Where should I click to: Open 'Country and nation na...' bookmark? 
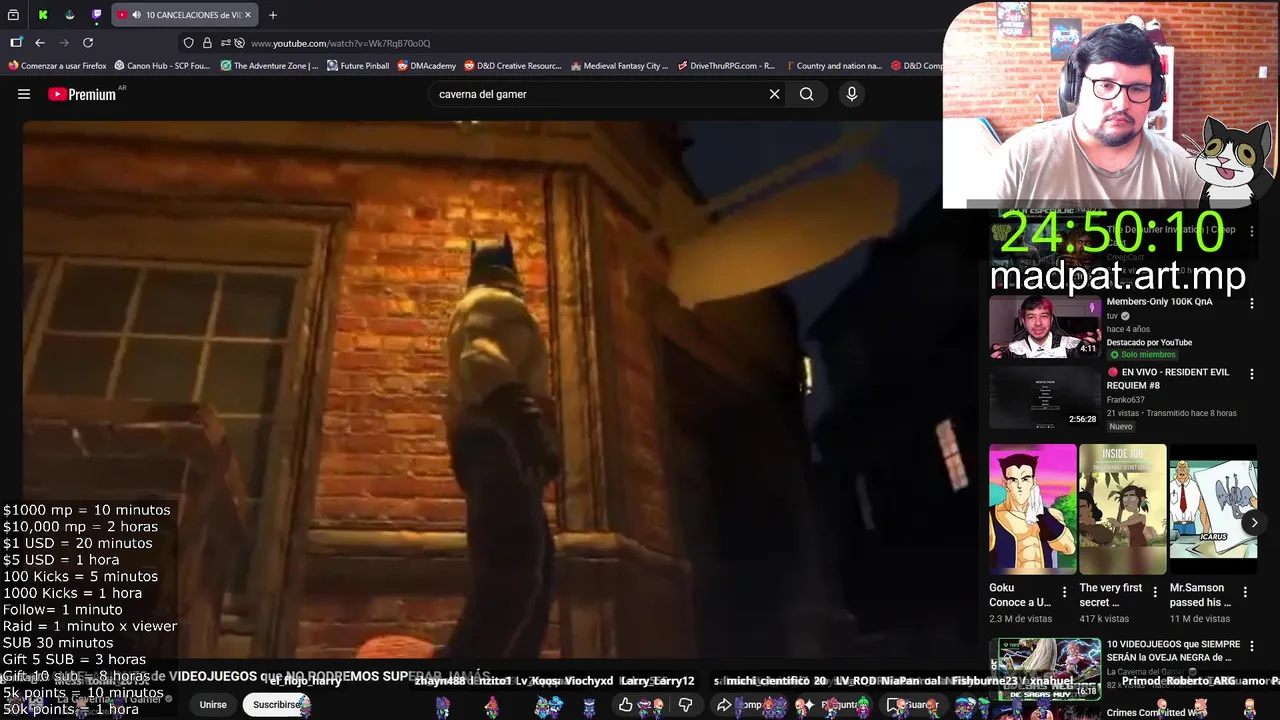(833, 66)
